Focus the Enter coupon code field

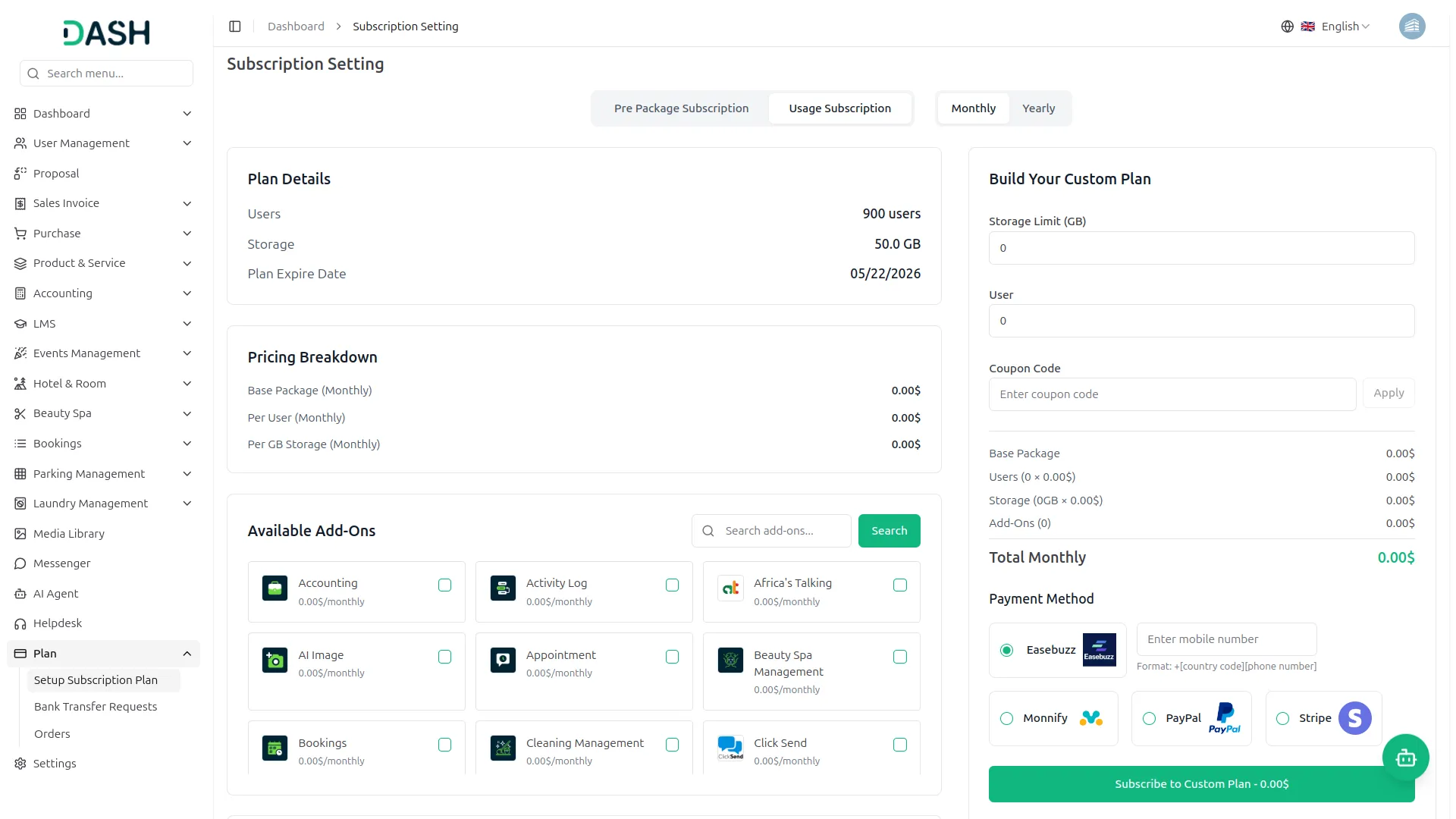pos(1172,394)
